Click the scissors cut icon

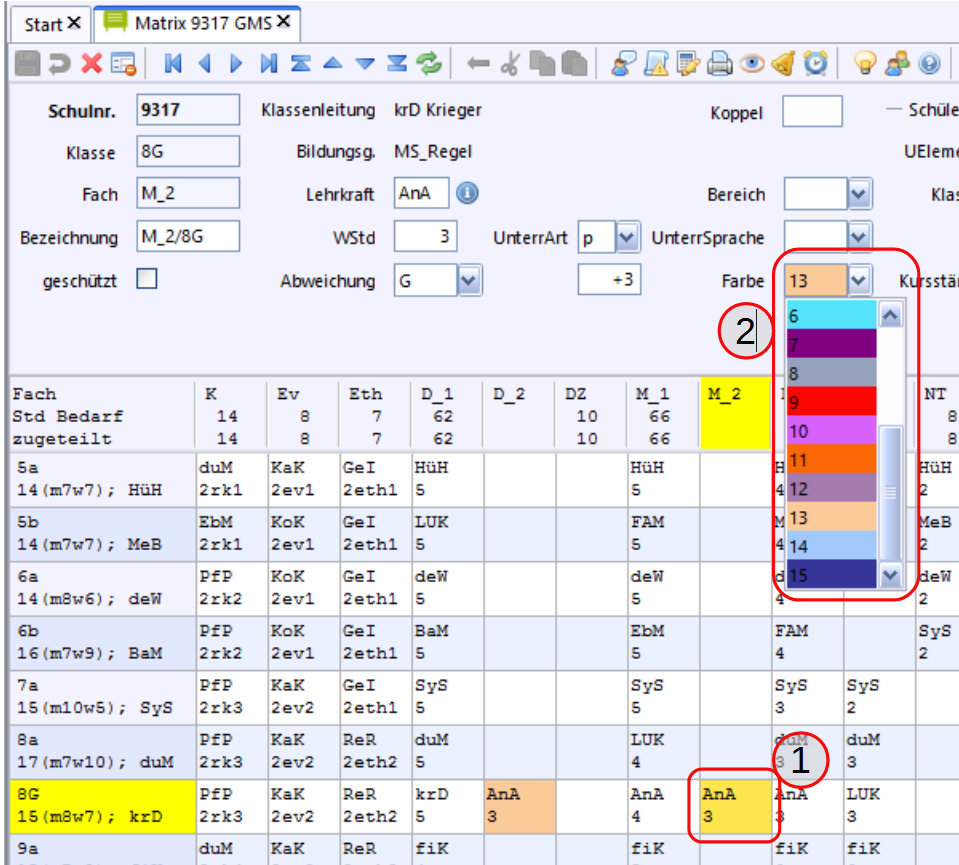(510, 63)
